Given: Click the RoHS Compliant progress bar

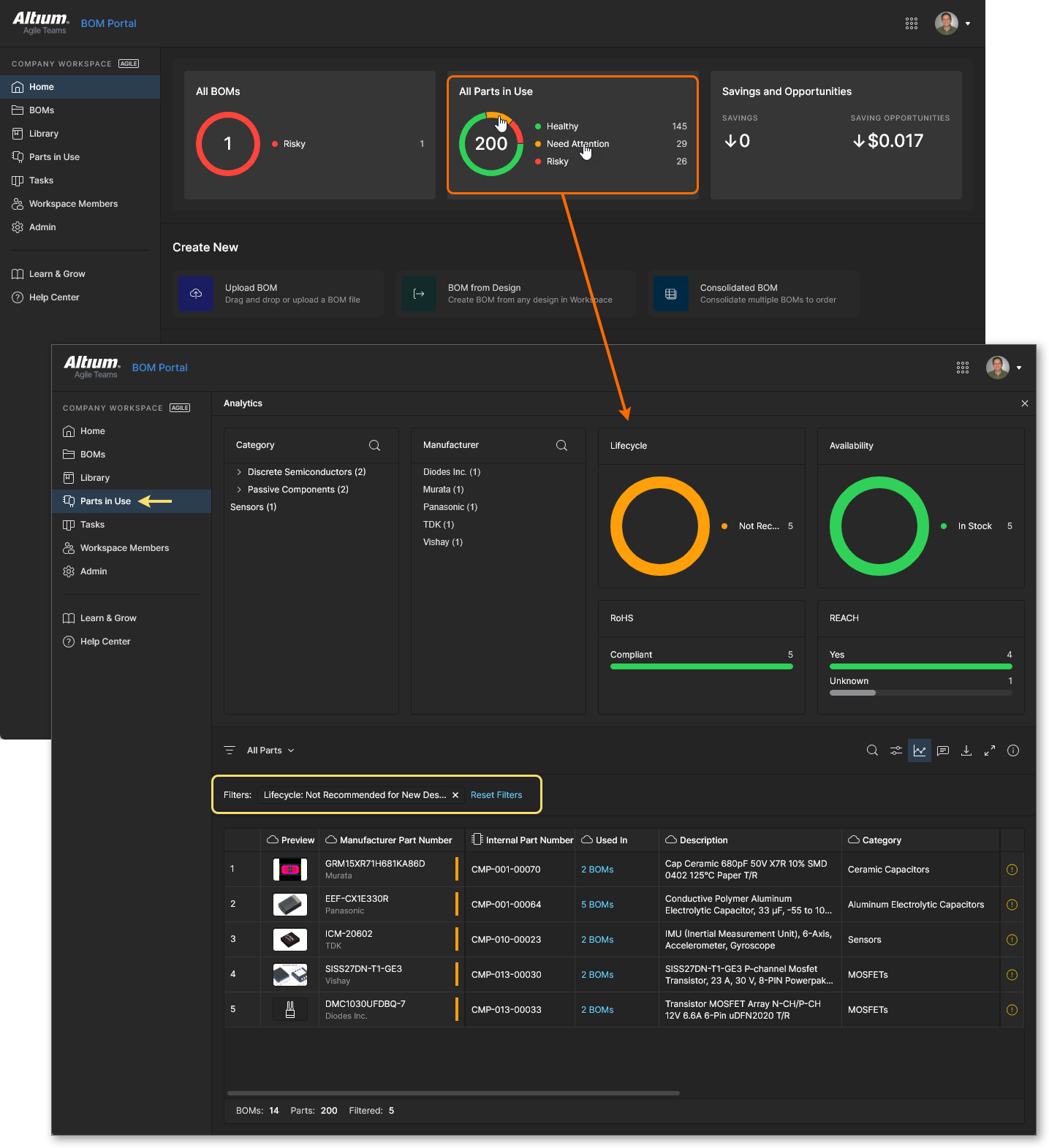Looking at the screenshot, I should pos(702,666).
